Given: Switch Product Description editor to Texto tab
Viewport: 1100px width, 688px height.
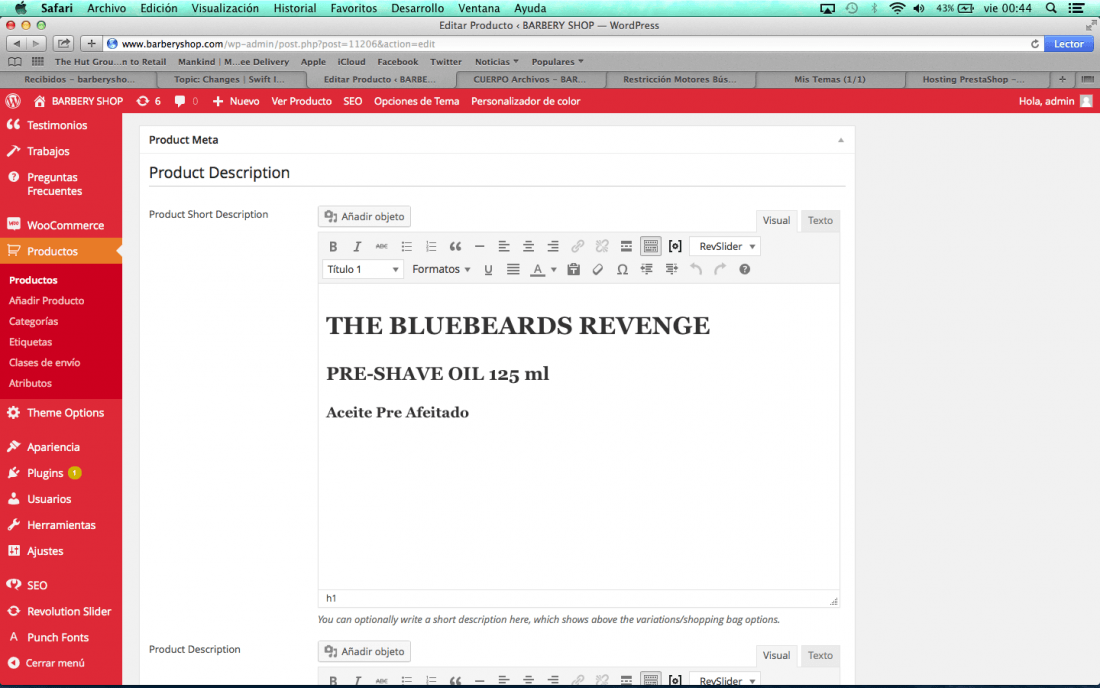Looking at the screenshot, I should (820, 655).
